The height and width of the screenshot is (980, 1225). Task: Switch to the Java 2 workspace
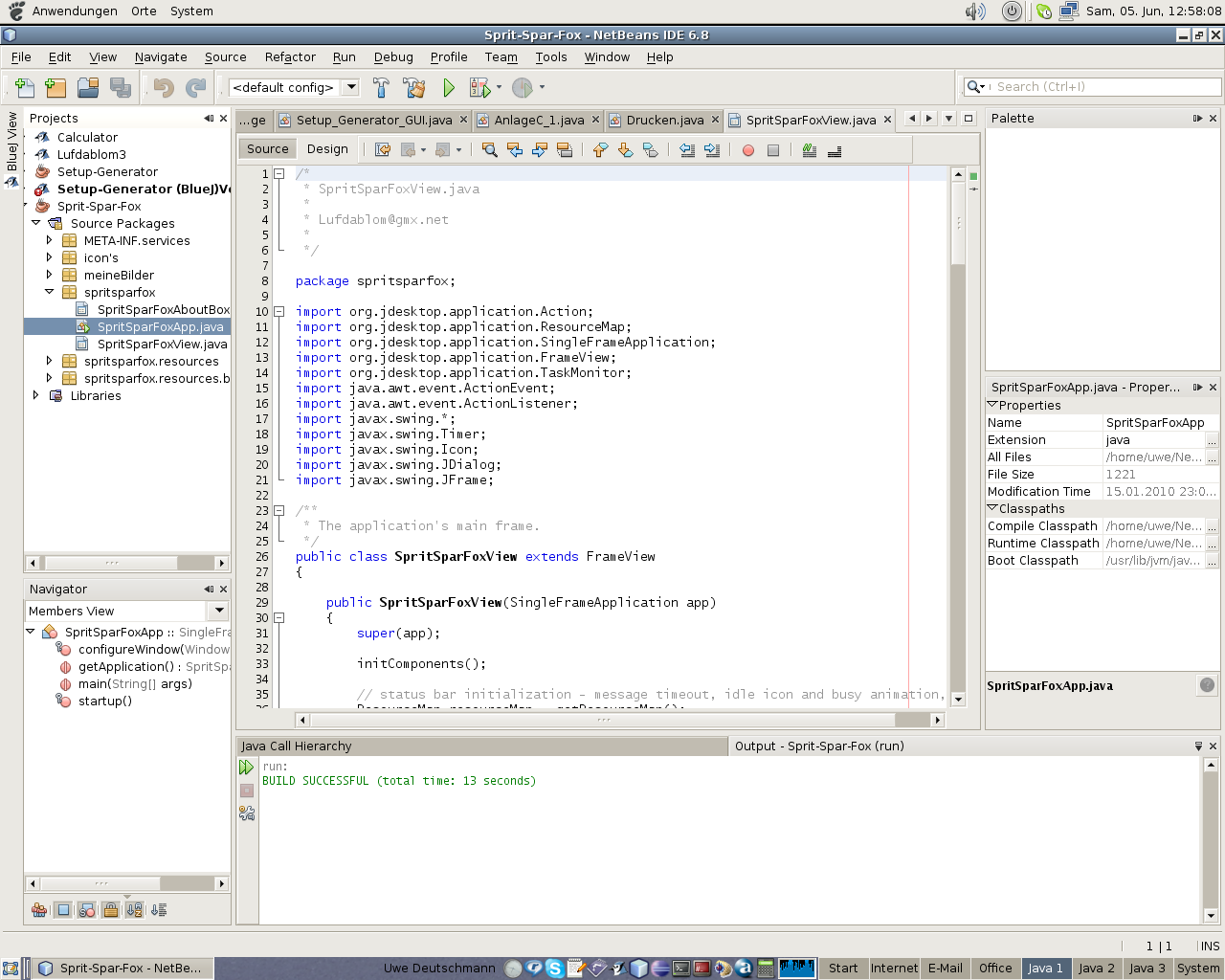click(1097, 969)
